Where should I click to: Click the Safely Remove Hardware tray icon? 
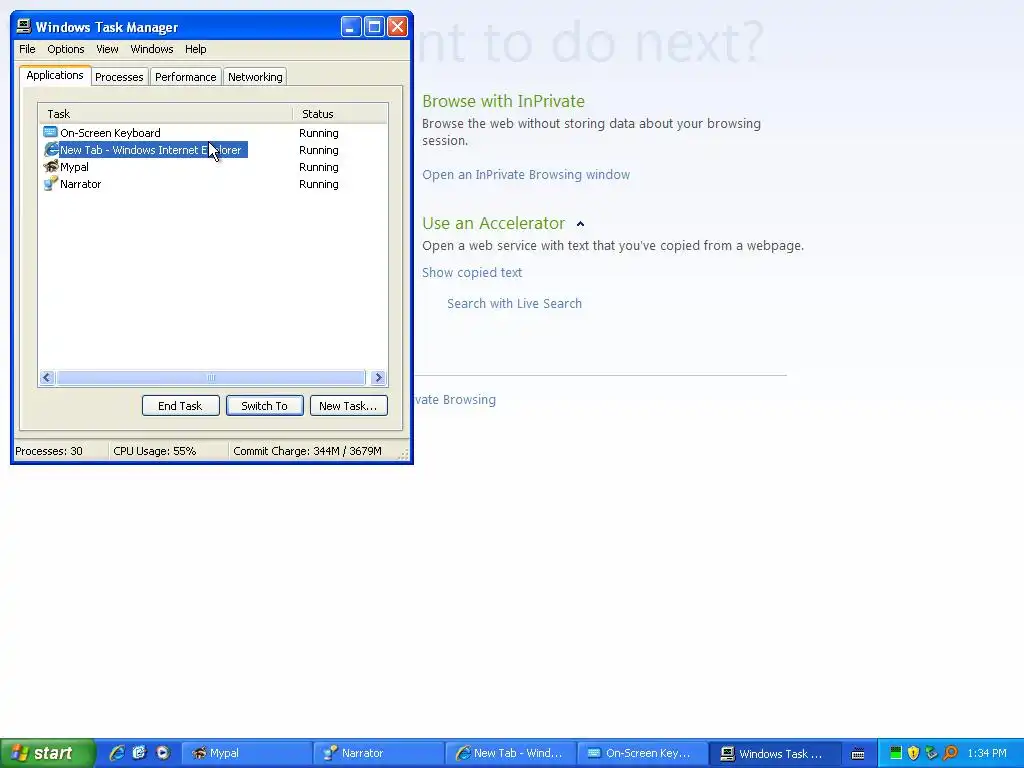tap(932, 753)
